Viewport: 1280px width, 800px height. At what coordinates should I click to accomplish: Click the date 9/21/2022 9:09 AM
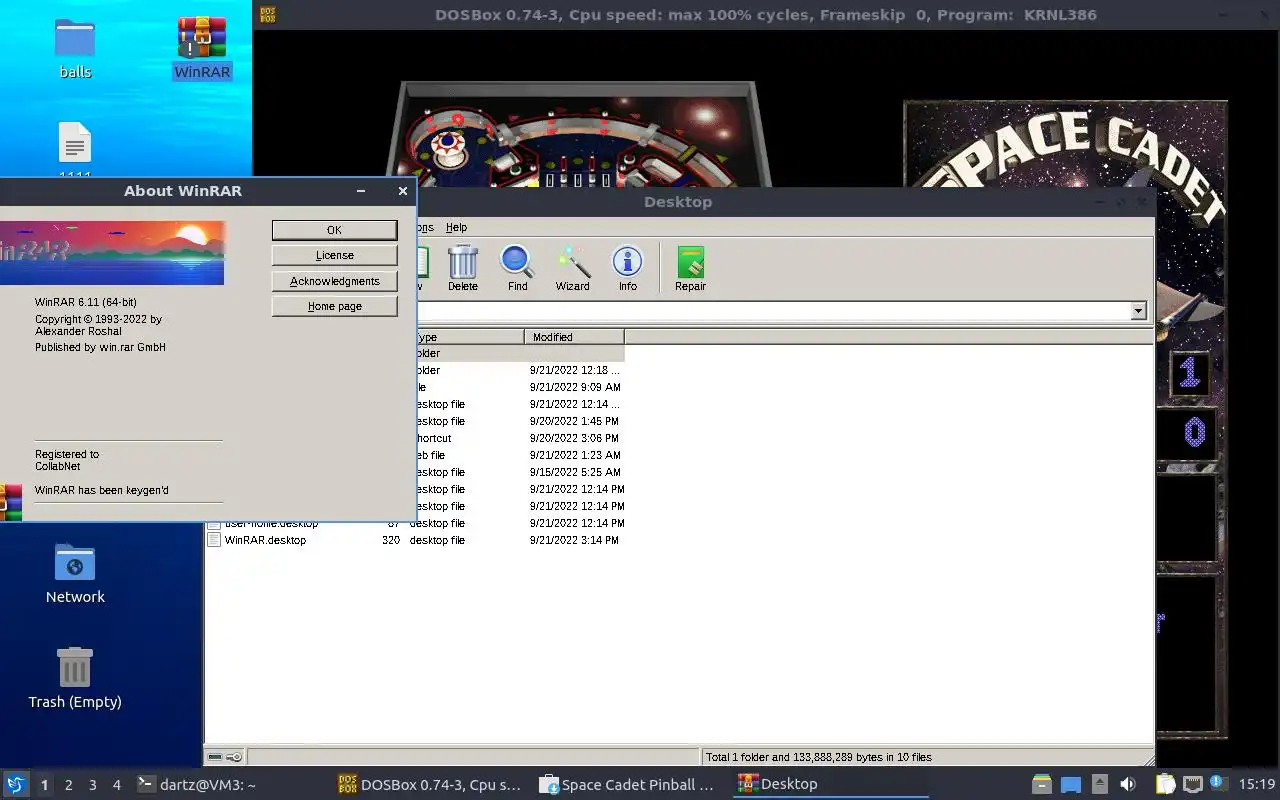575,387
